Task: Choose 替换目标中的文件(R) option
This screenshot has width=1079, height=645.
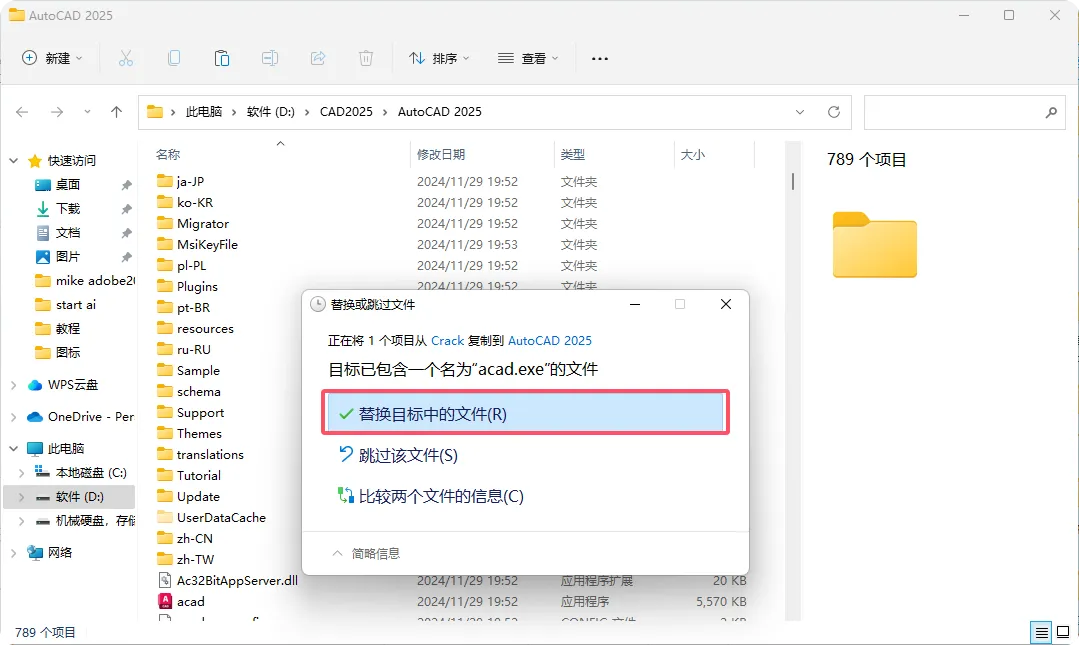Action: point(525,414)
